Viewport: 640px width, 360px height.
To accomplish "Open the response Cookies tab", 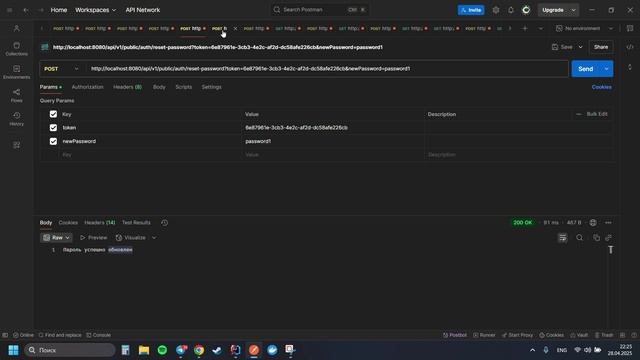I will [68, 222].
